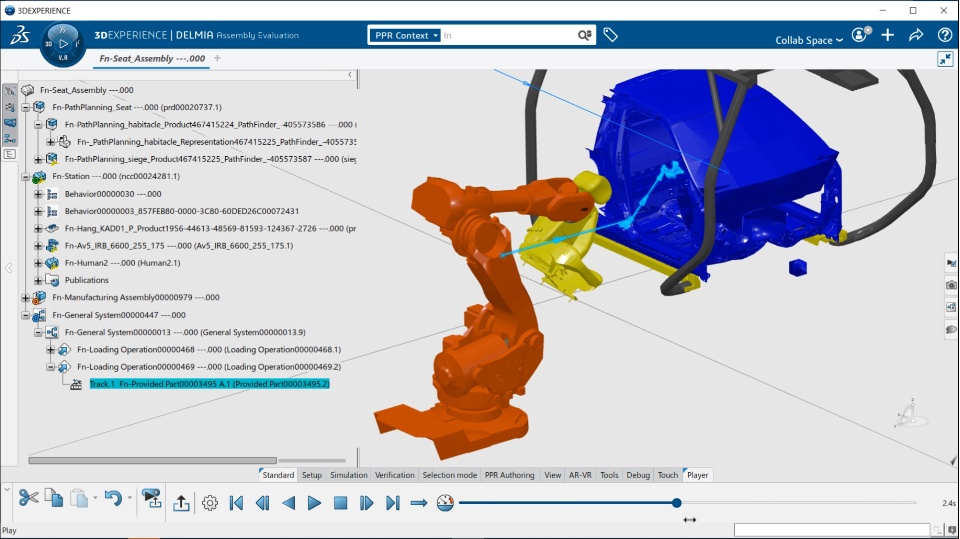
Task: Click the tree horizontal scrollbar
Action: pos(152,460)
